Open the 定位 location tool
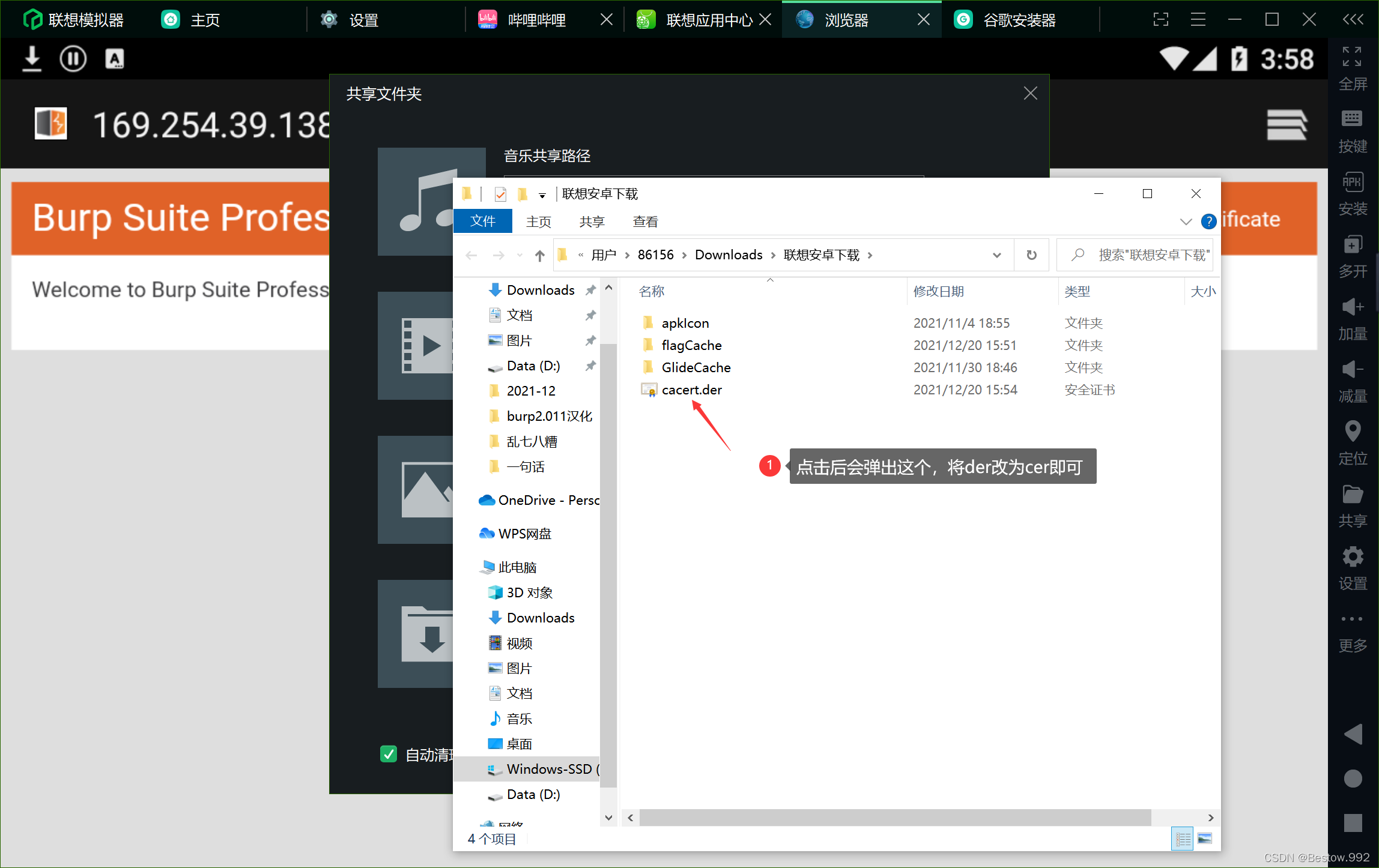This screenshot has height=868, width=1379. 1352,431
